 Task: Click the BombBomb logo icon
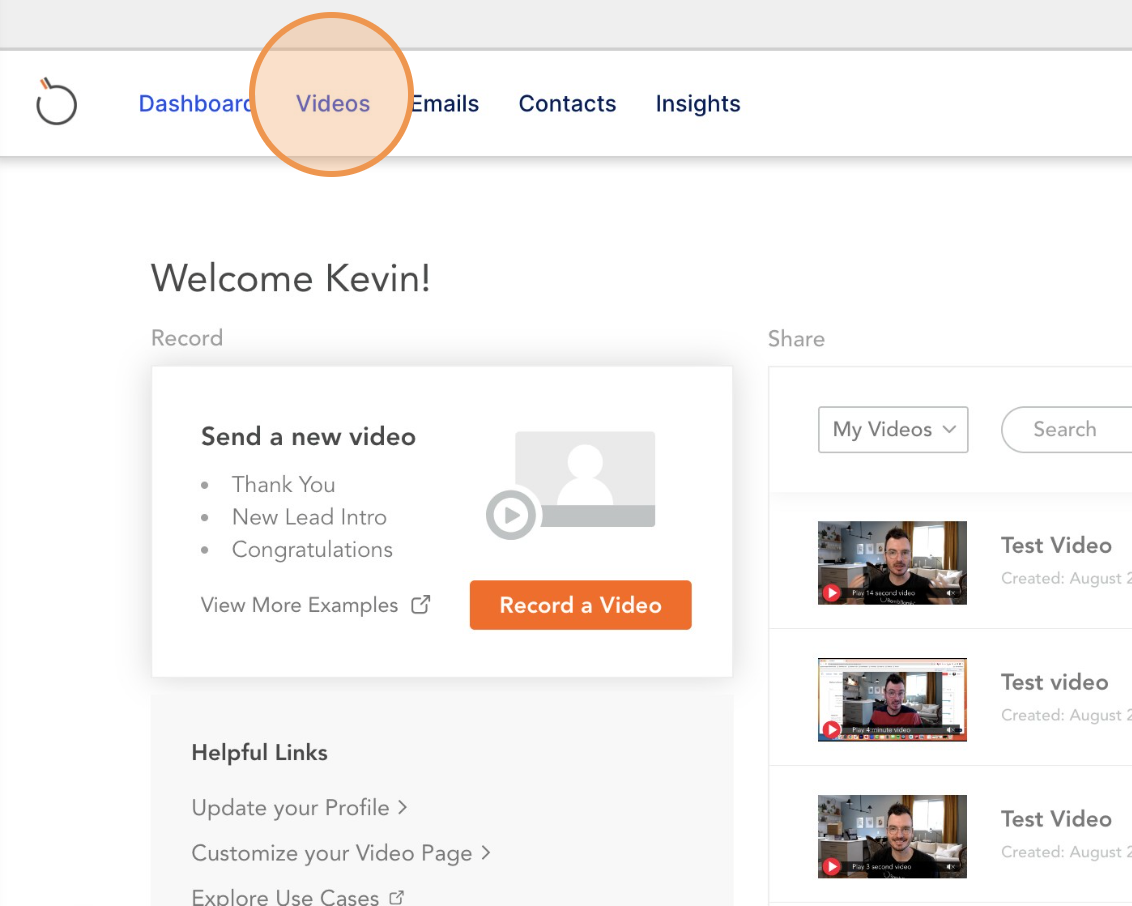tap(56, 103)
